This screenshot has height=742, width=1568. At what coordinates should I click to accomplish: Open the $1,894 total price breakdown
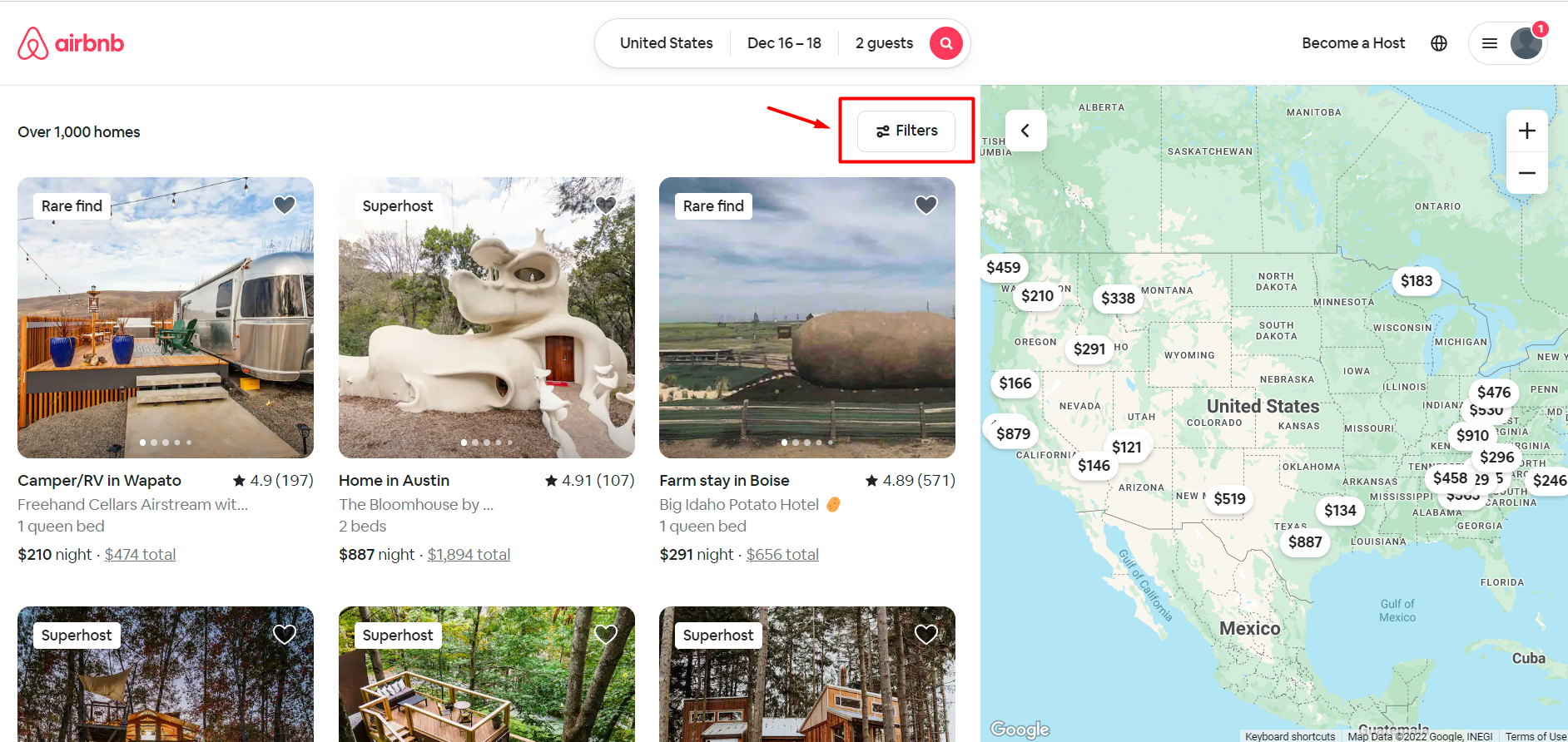pos(469,555)
